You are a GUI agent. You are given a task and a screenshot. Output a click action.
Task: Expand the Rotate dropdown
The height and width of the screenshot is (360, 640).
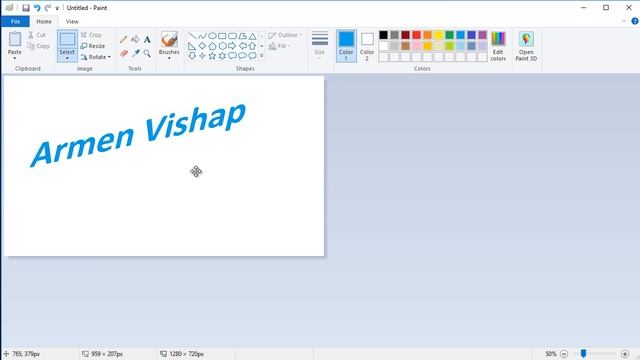(109, 57)
